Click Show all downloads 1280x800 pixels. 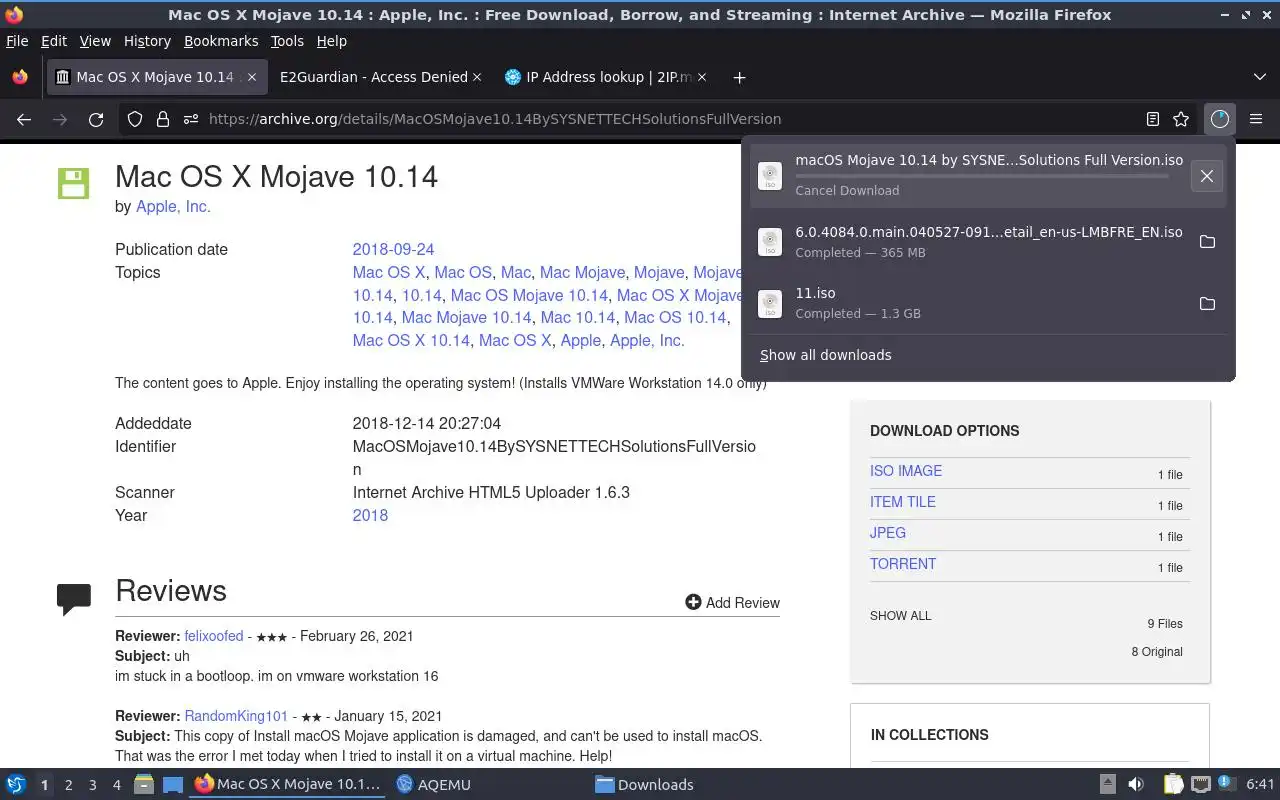click(825, 355)
